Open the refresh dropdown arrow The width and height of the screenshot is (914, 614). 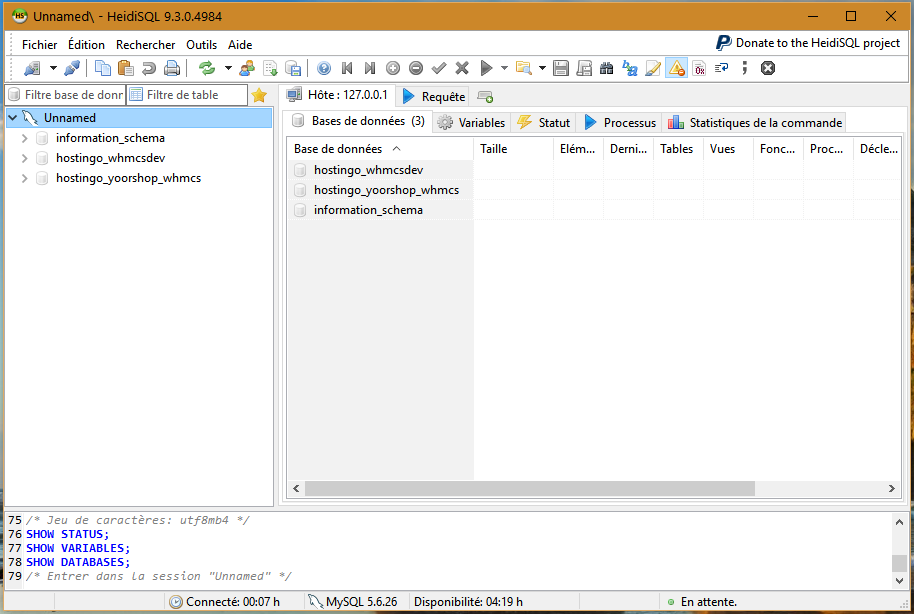228,68
